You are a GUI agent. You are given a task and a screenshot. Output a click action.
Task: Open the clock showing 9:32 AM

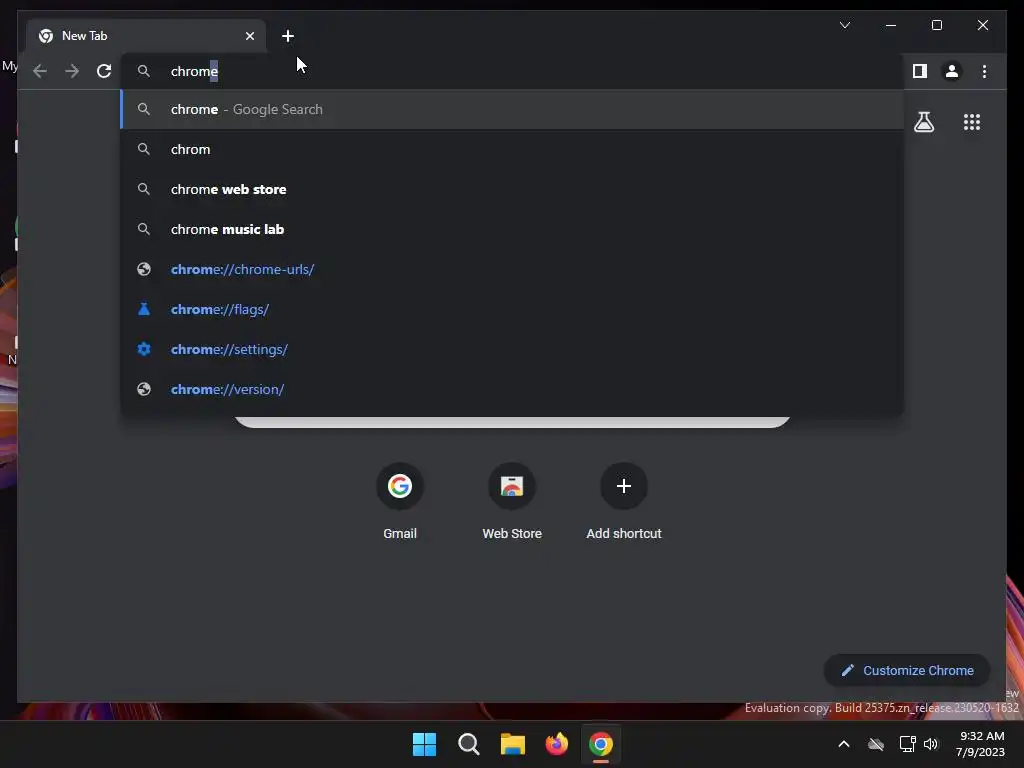click(x=980, y=744)
